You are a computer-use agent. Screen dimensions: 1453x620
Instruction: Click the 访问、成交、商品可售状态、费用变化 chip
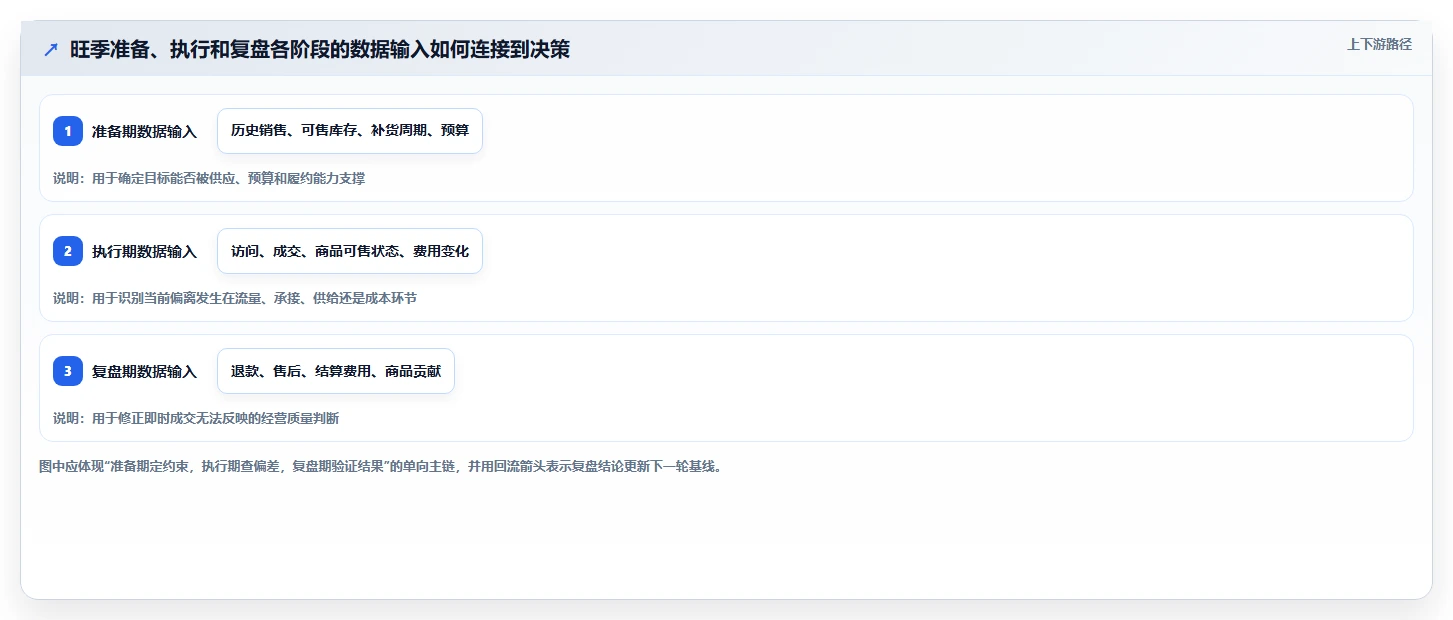click(x=350, y=251)
